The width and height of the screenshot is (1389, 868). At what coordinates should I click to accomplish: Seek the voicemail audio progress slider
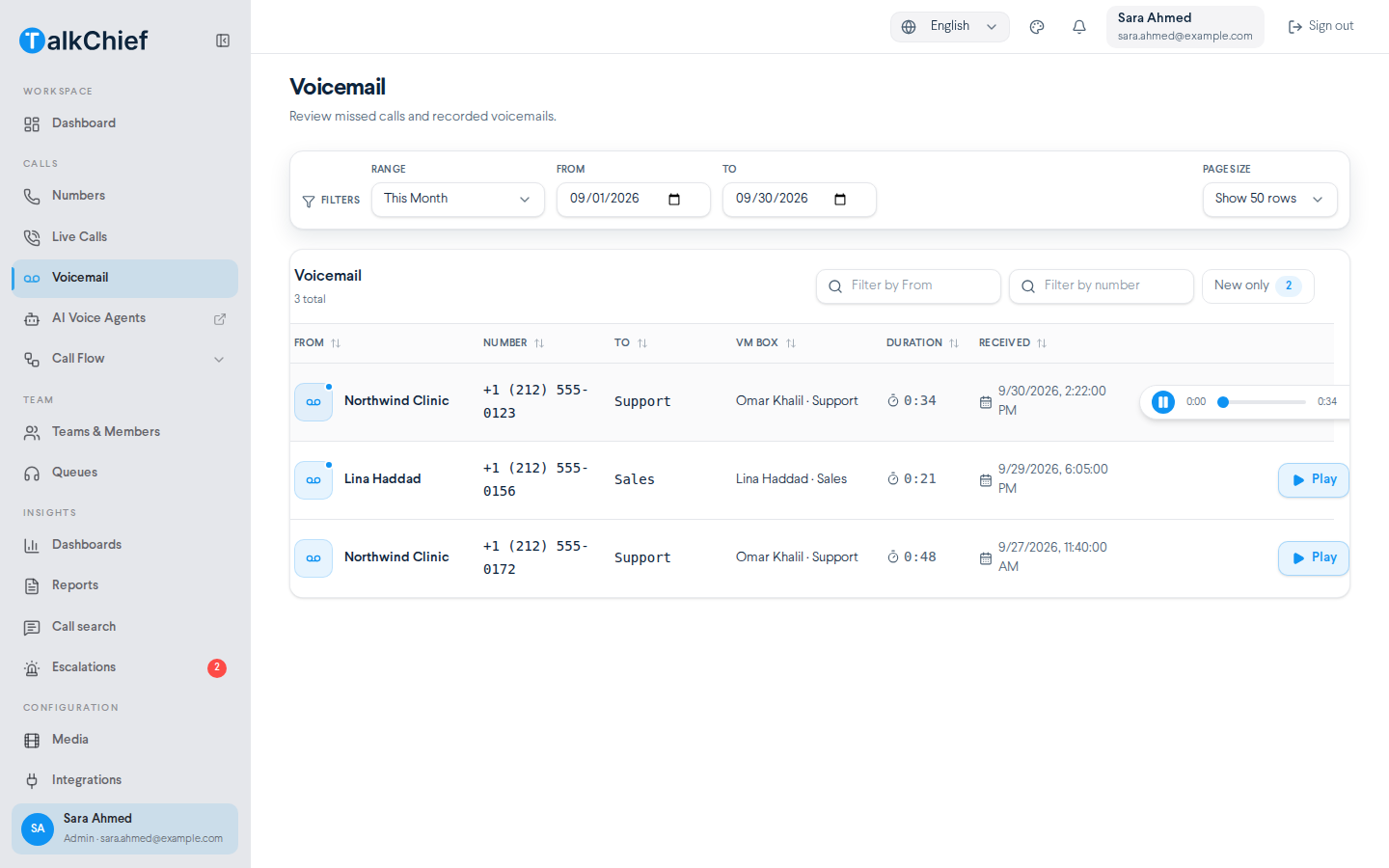tap(1262, 402)
